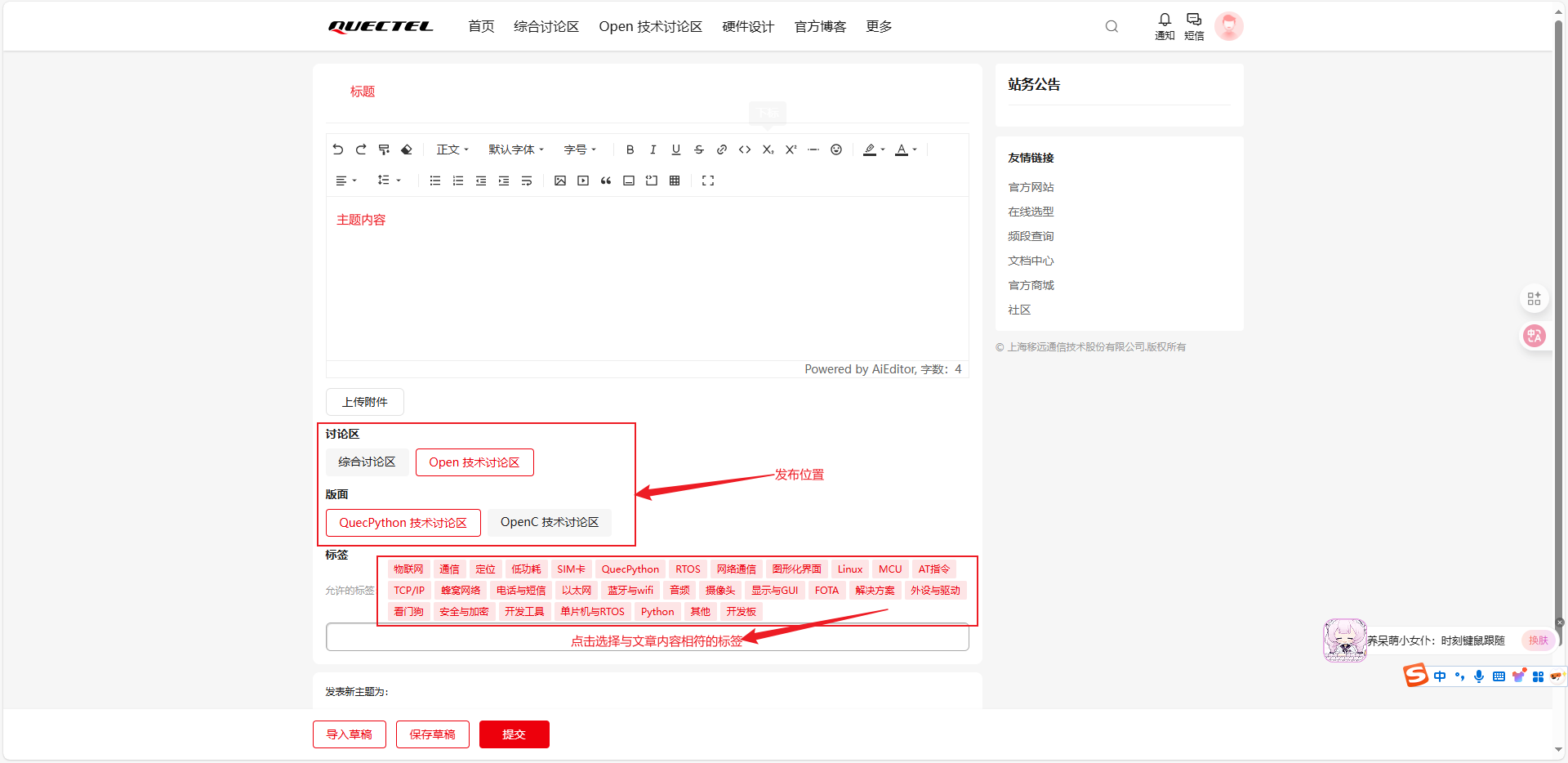Screen dimensions: 1568x763
Task: Insert a horizontal divider line
Action: (813, 149)
